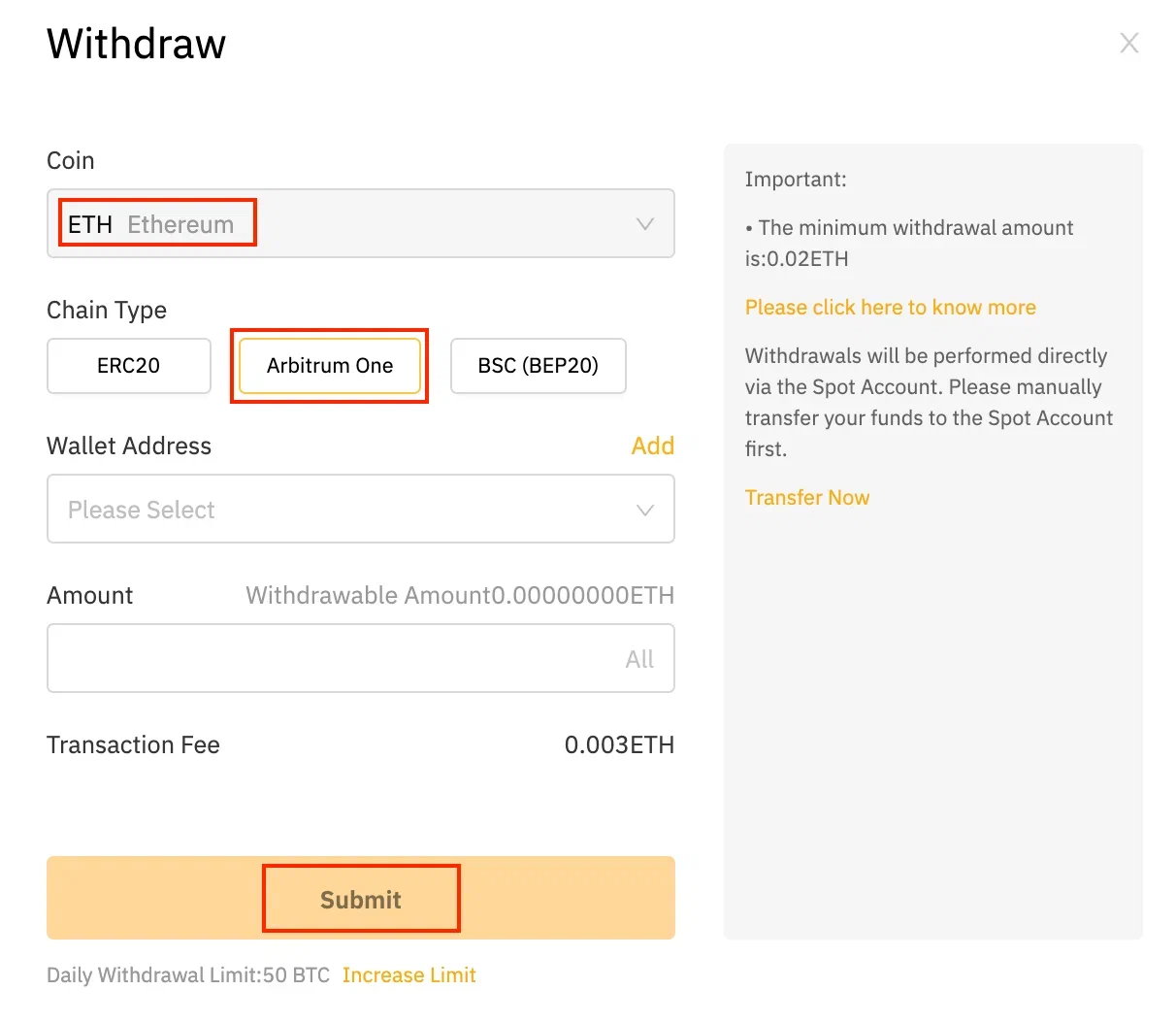
Task: Submit the withdrawal request
Action: pyautogui.click(x=360, y=898)
